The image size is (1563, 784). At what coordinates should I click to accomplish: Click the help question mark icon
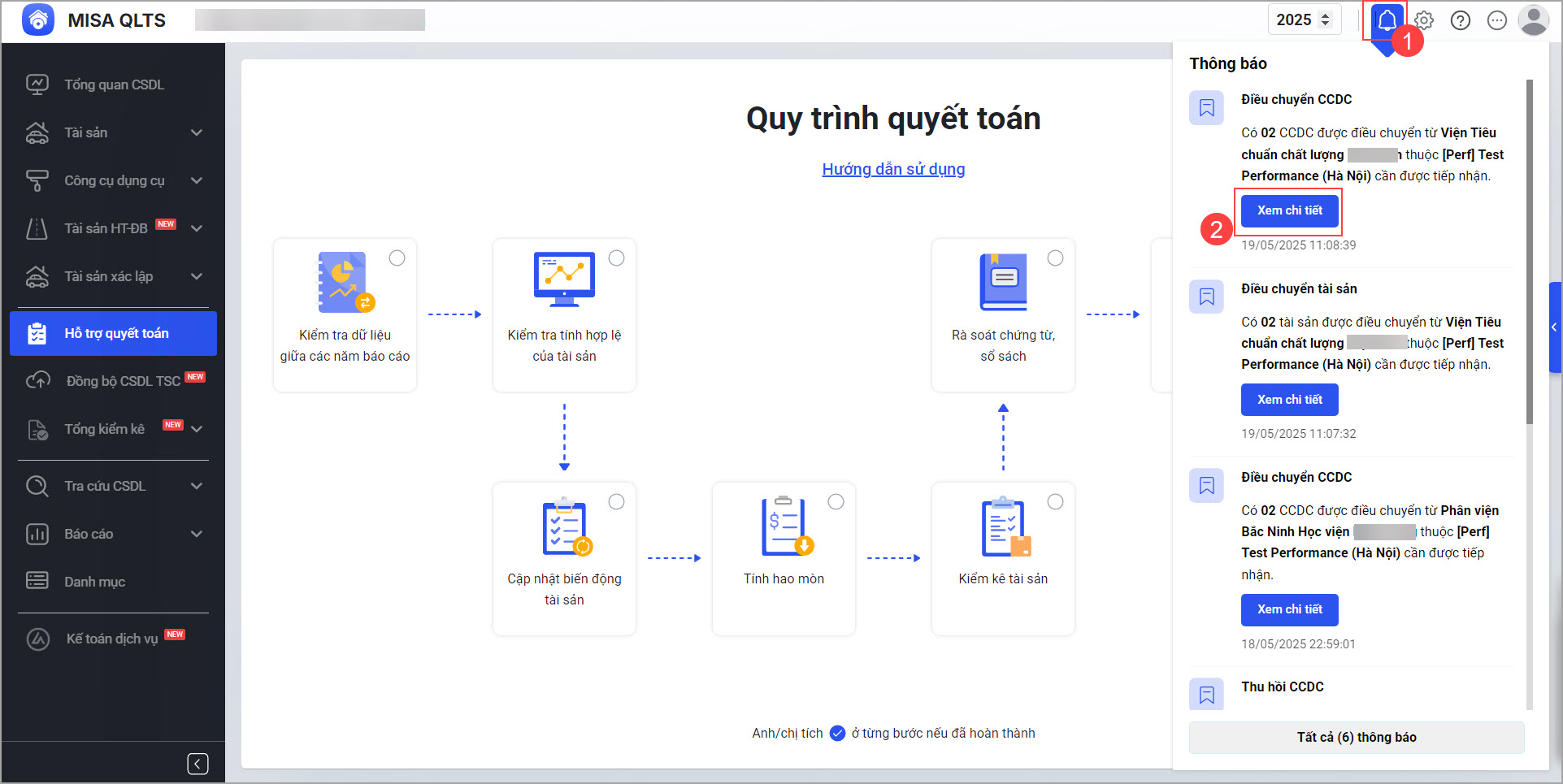(1461, 20)
